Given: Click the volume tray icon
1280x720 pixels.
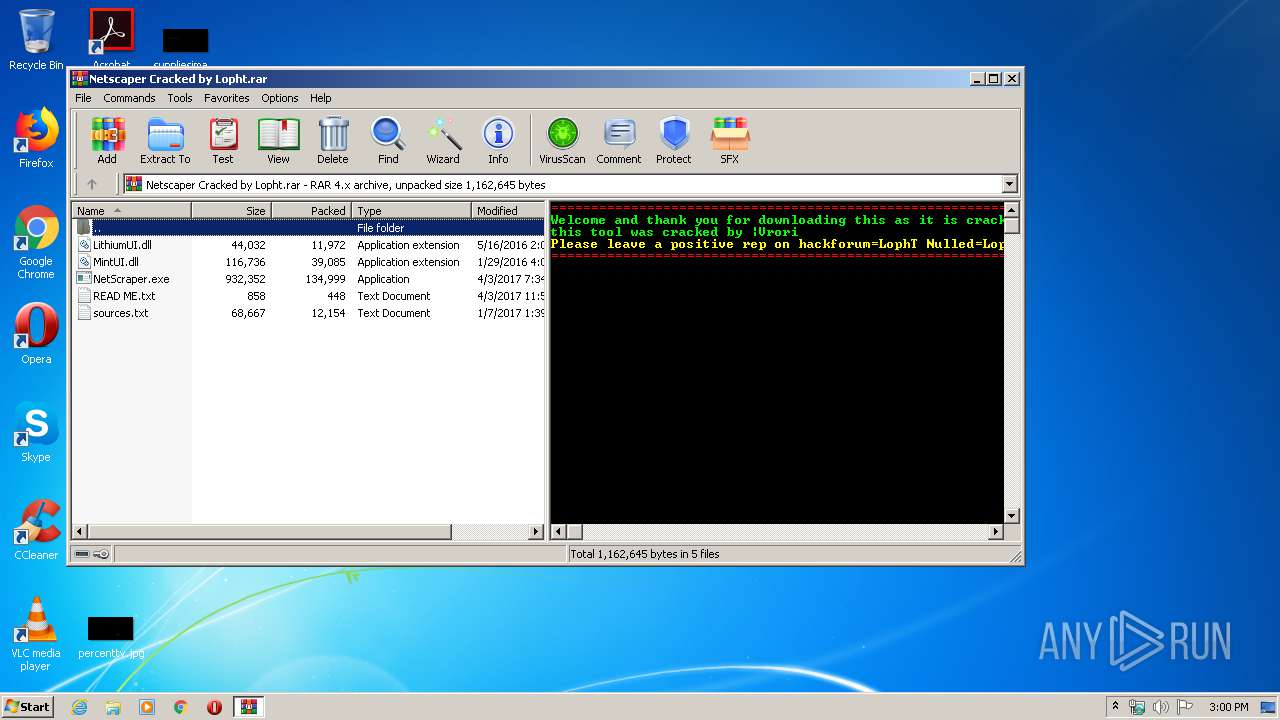Looking at the screenshot, I should 1161,707.
